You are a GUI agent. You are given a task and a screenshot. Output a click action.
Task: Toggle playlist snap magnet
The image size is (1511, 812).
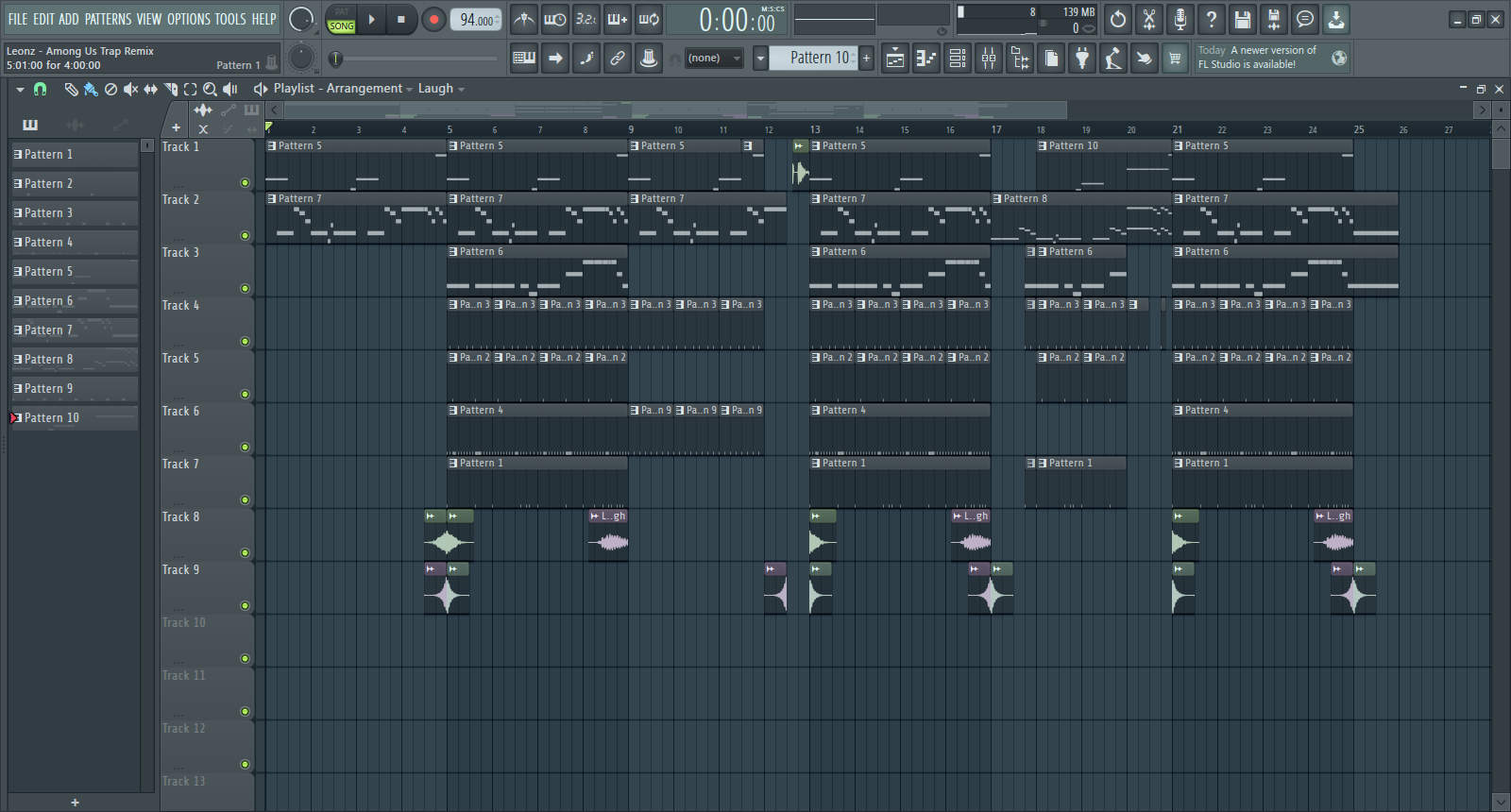[x=40, y=89]
